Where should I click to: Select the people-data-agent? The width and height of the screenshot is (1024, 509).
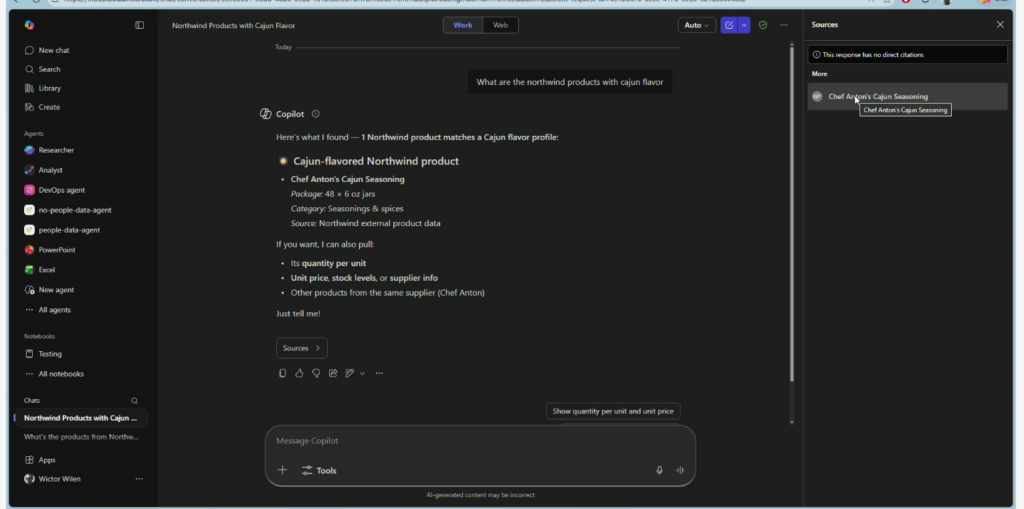pyautogui.click(x=62, y=230)
